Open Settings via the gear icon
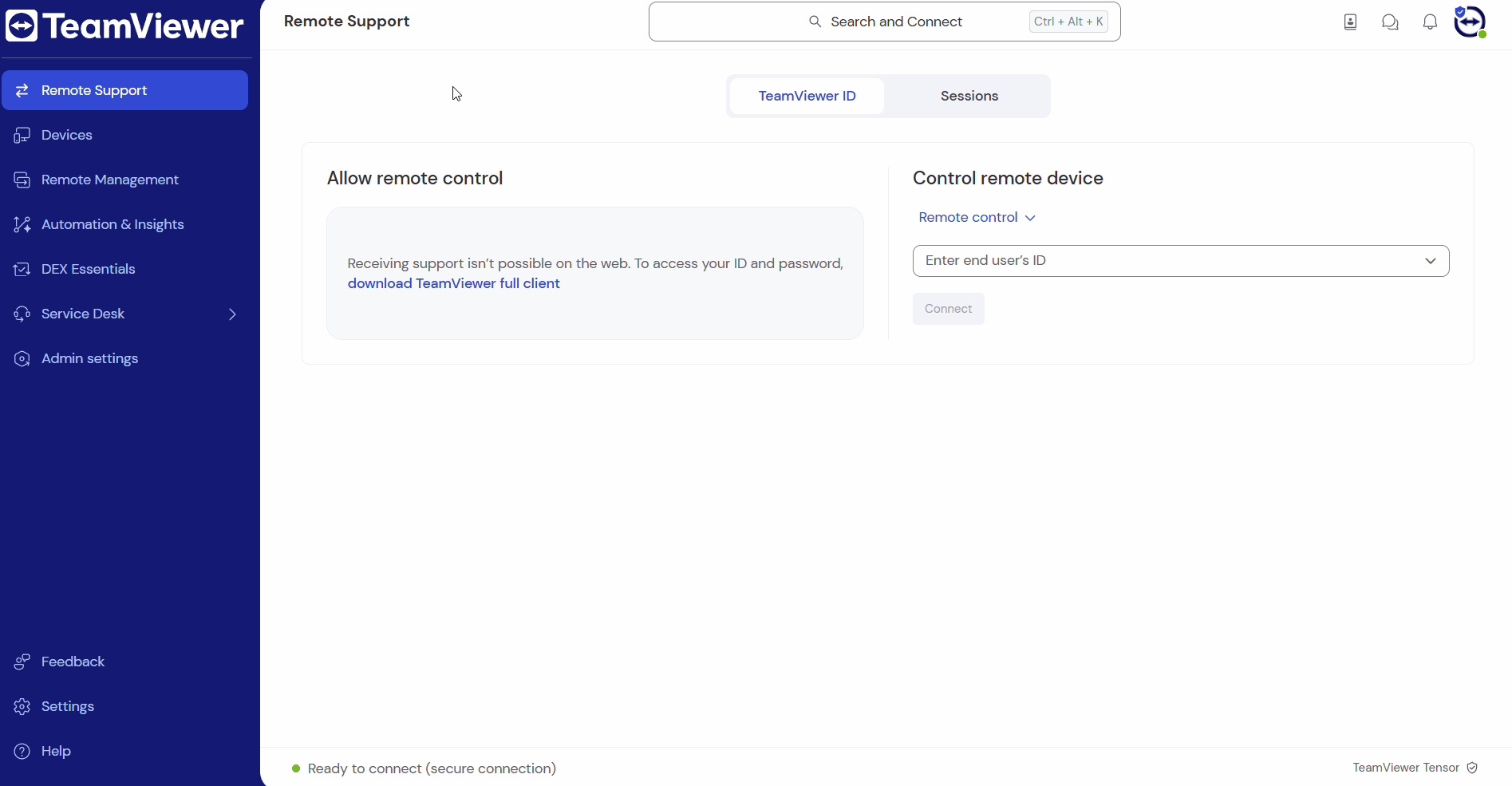This screenshot has width=1512, height=786. (22, 707)
